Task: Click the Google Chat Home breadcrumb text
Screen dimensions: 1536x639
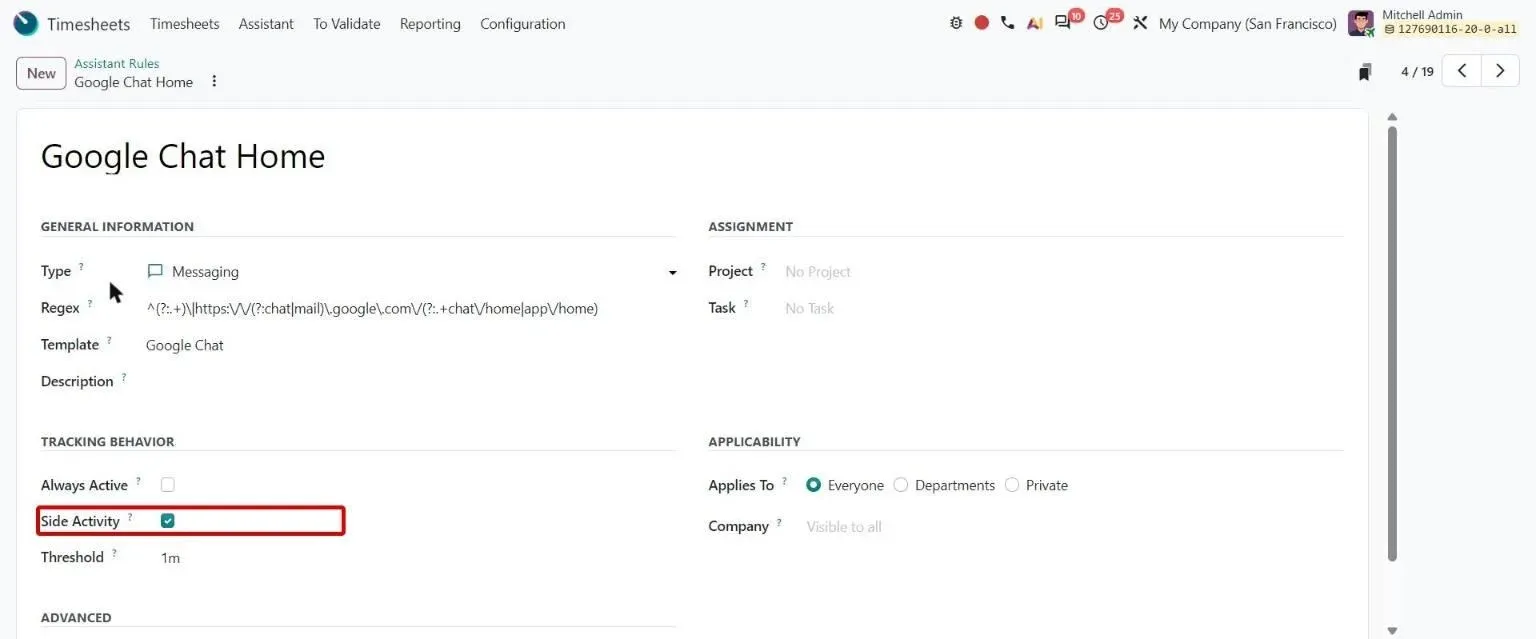Action: (133, 82)
